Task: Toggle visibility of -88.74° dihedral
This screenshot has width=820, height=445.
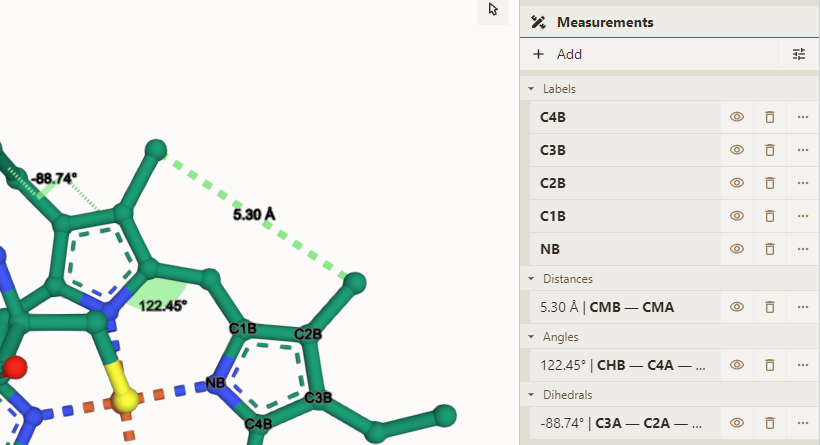Action: pos(737,423)
